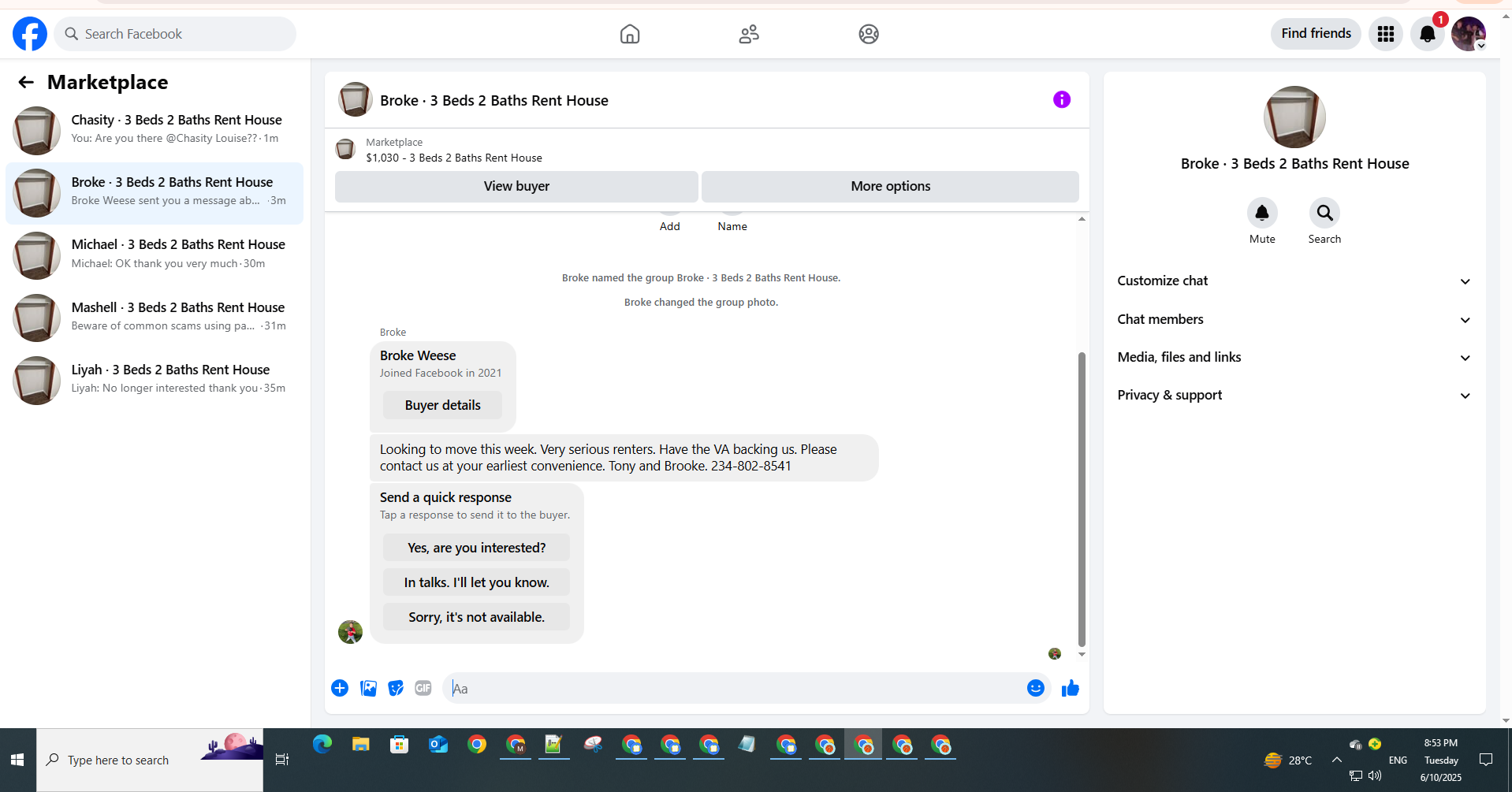This screenshot has height=792, width=1512.
Task: Open the notifications bell
Action: tap(1428, 34)
